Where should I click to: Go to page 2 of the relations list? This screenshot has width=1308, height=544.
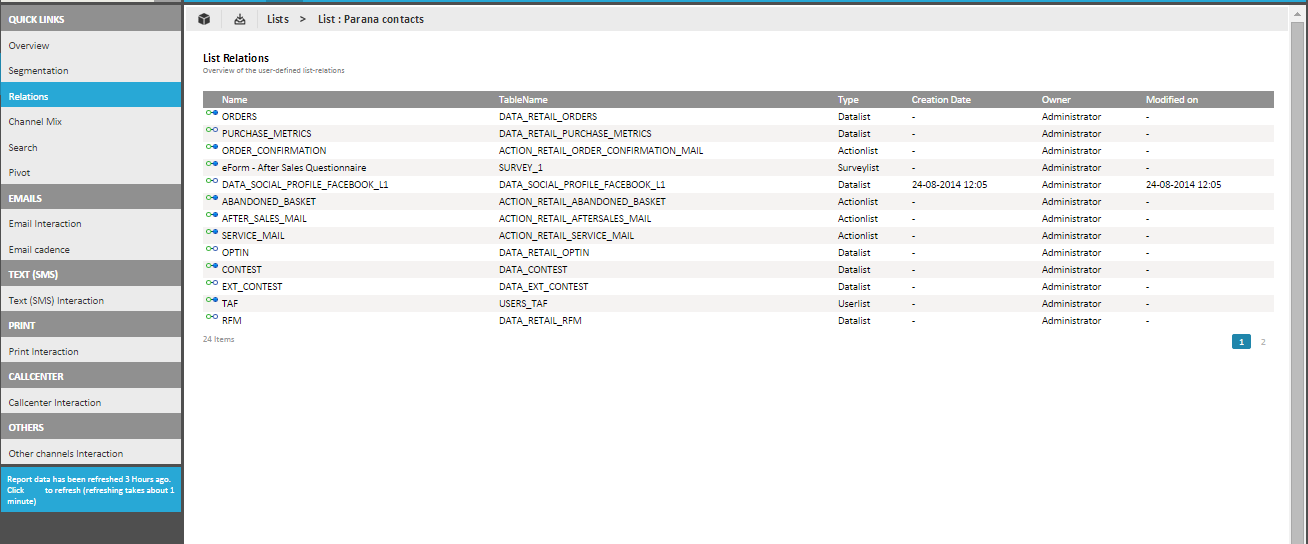click(1262, 342)
